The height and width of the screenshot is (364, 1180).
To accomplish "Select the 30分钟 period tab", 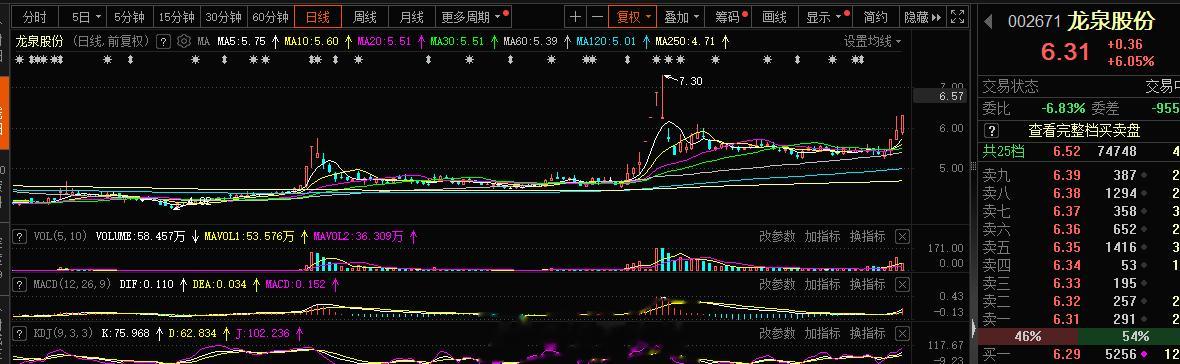I will pyautogui.click(x=224, y=17).
